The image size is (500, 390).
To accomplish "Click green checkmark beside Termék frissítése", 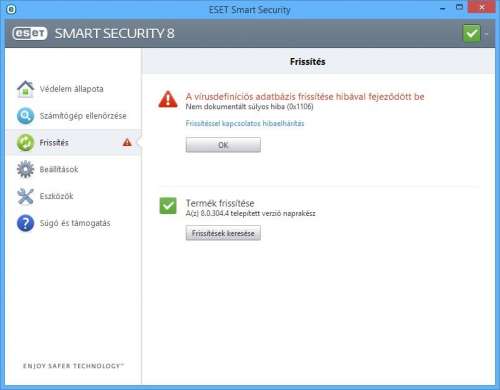I will pos(168,206).
